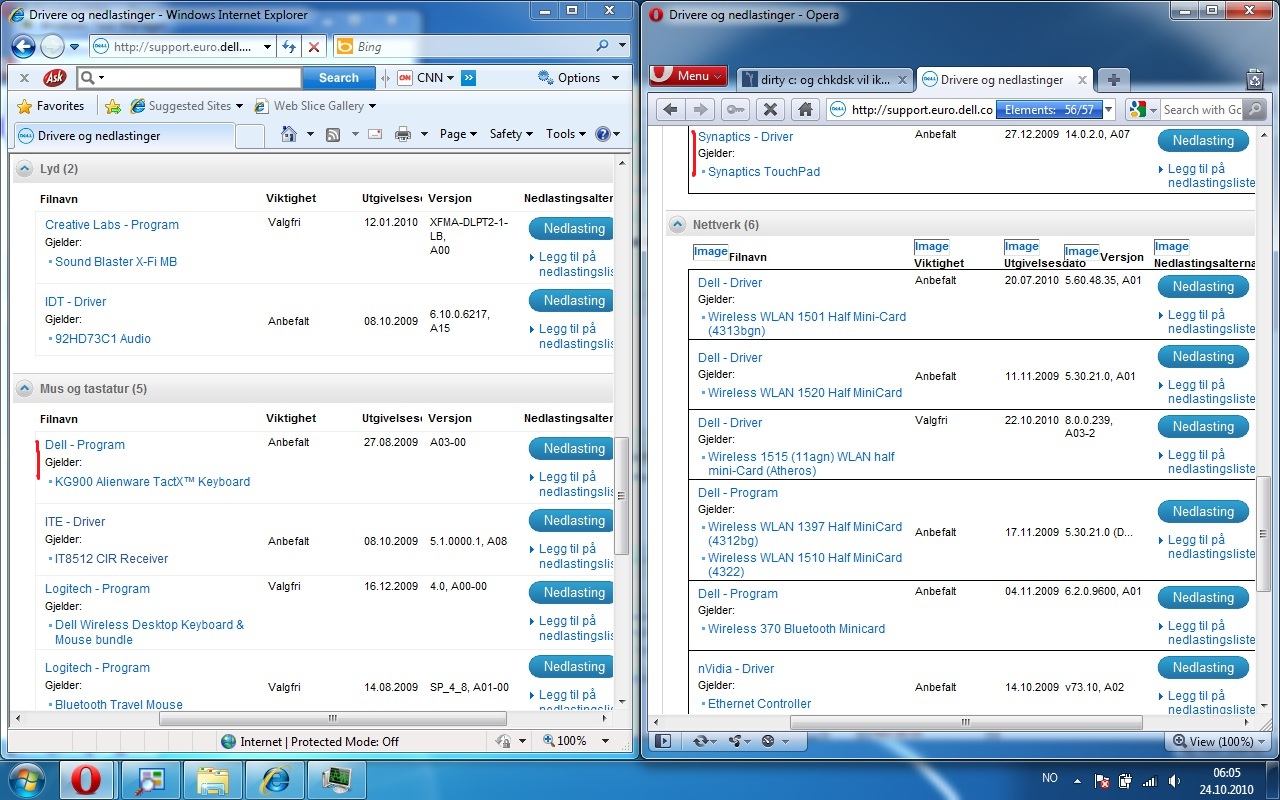Viewport: 1280px width, 800px height.
Task: Click the Bing search magnifier in IE
Action: click(602, 46)
